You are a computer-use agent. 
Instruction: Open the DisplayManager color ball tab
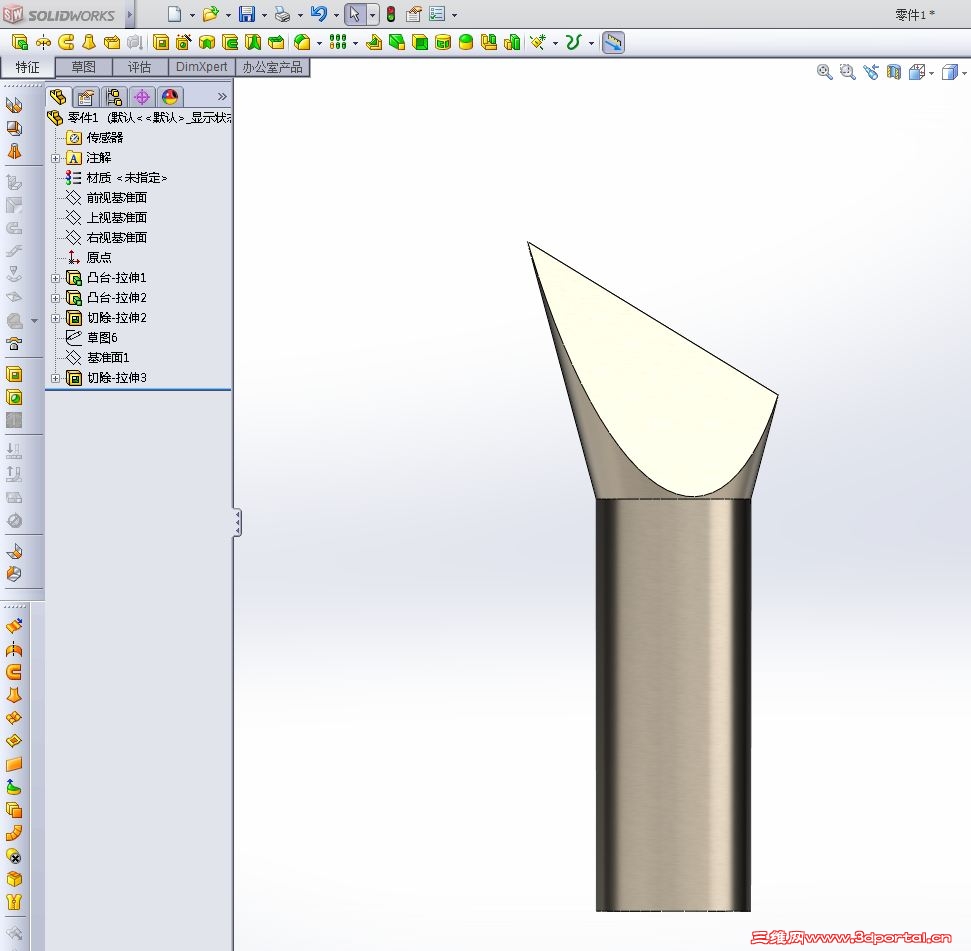pyautogui.click(x=170, y=97)
